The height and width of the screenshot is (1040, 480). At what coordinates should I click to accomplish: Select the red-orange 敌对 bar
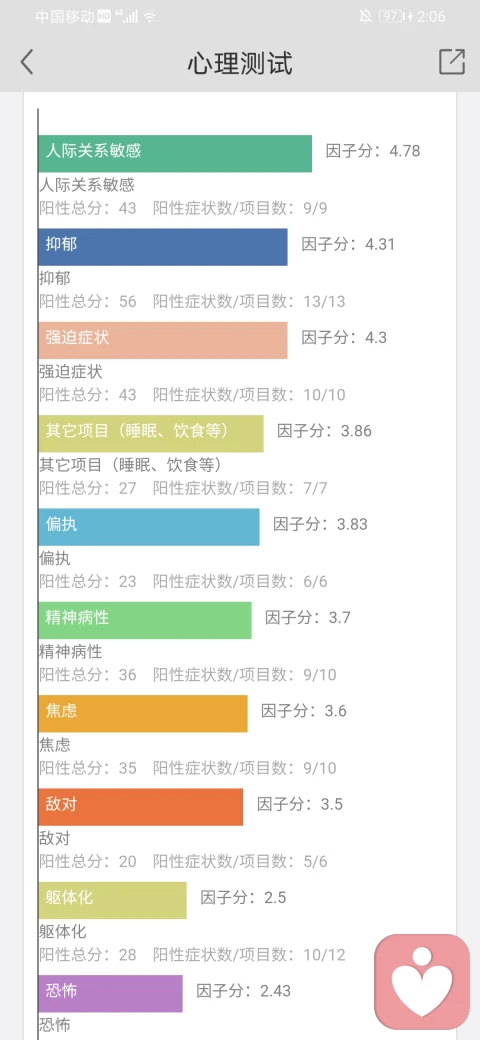[141, 807]
